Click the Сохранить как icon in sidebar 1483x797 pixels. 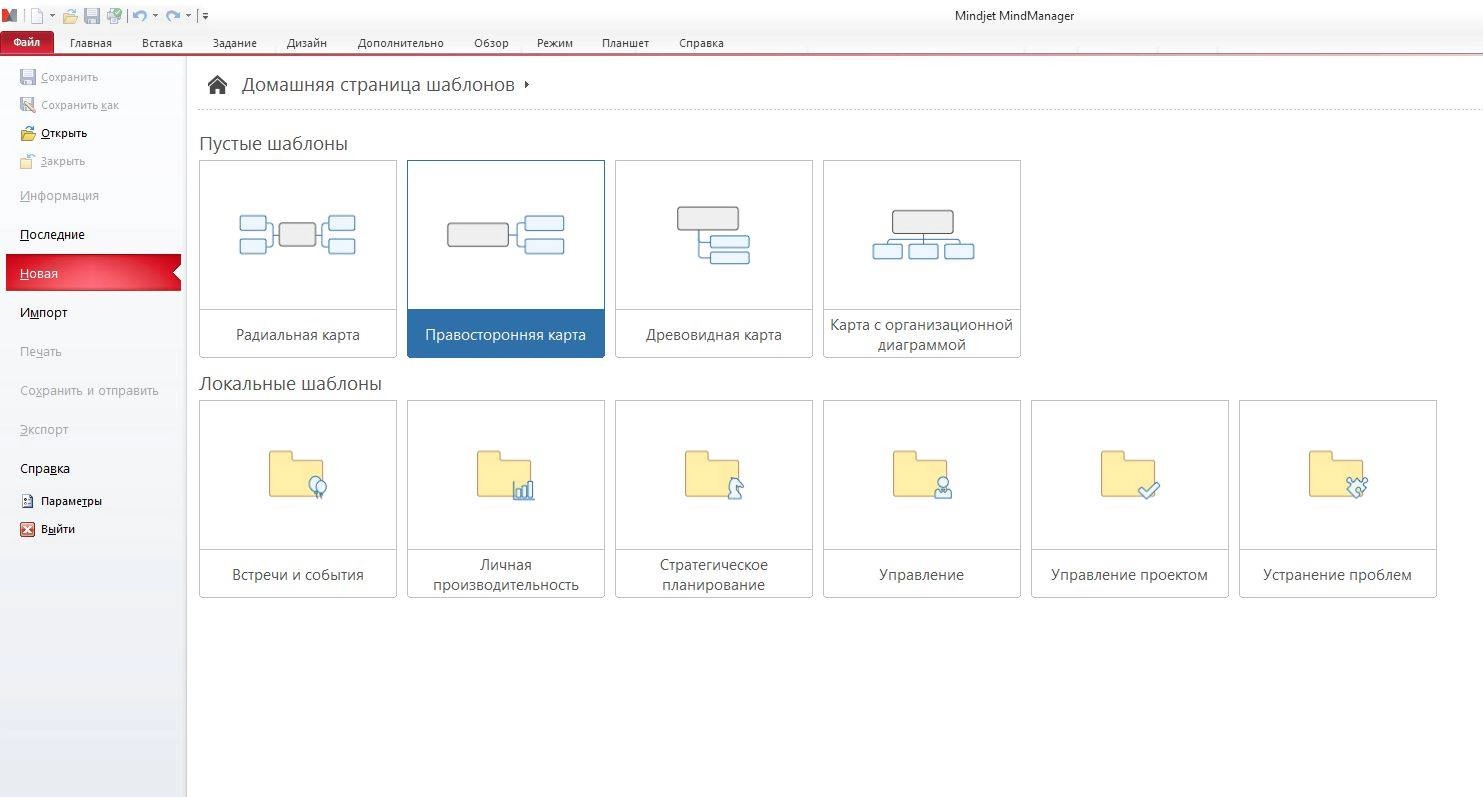pos(28,105)
